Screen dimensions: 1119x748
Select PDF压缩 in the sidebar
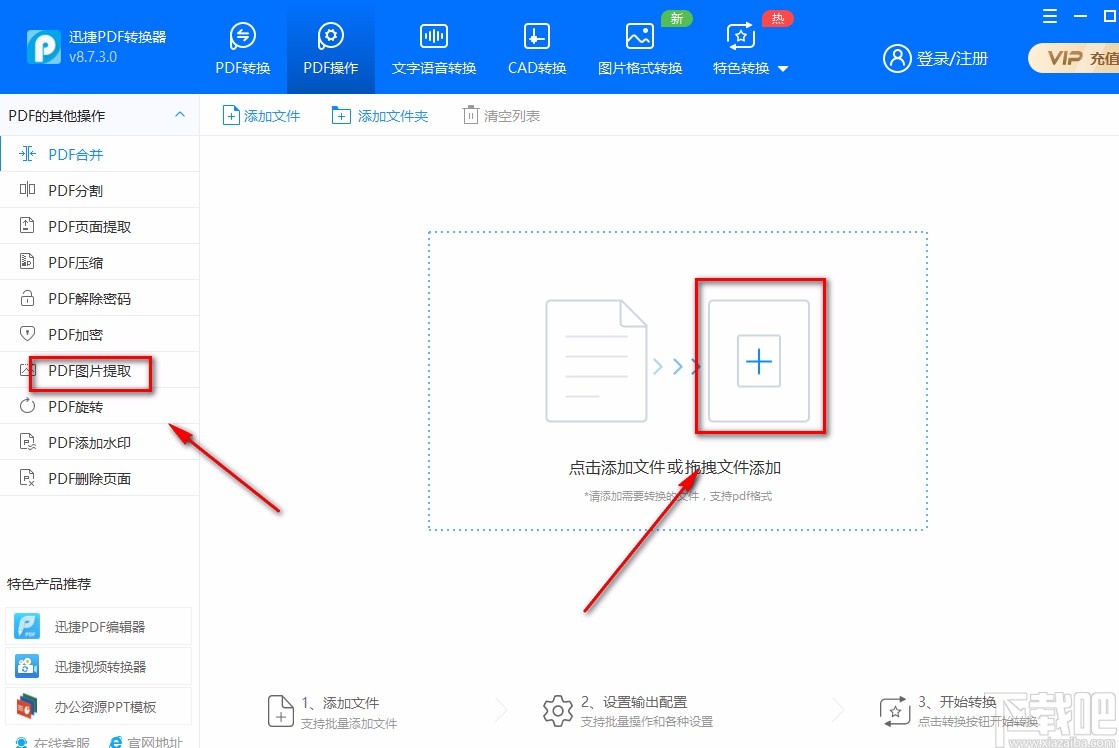pos(99,262)
